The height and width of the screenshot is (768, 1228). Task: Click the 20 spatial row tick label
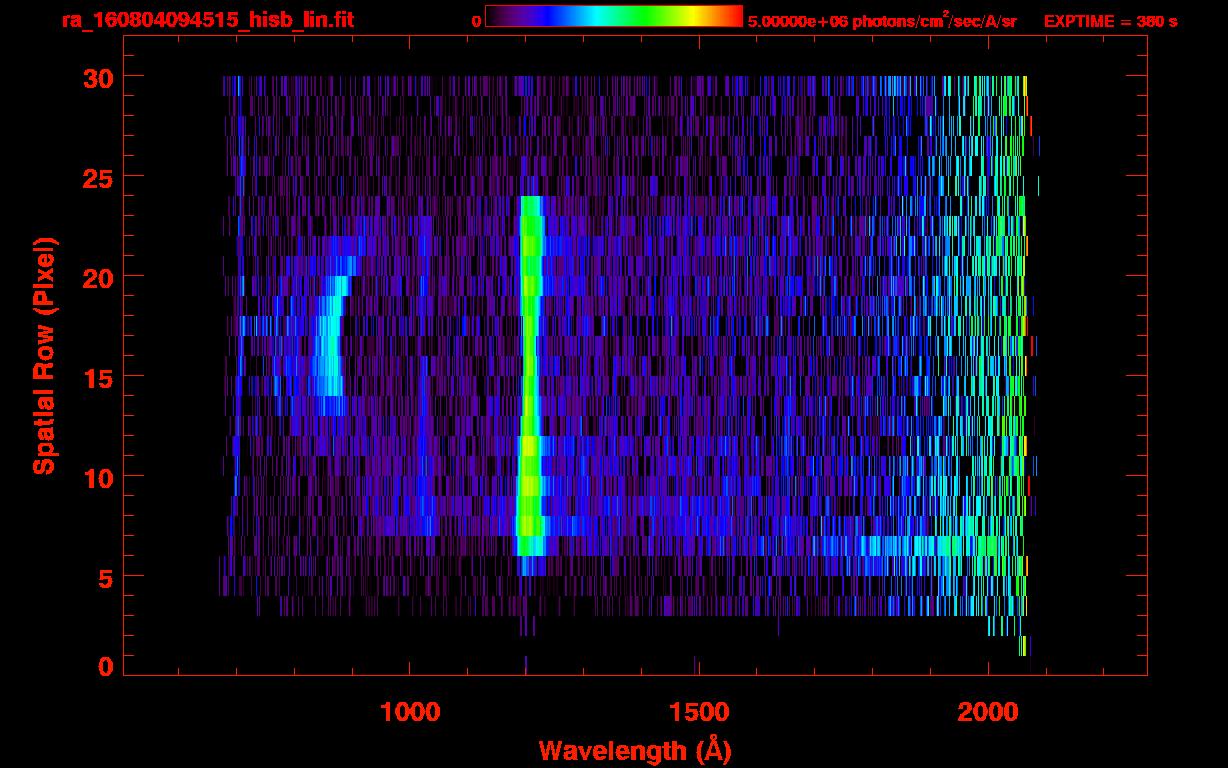pos(97,277)
